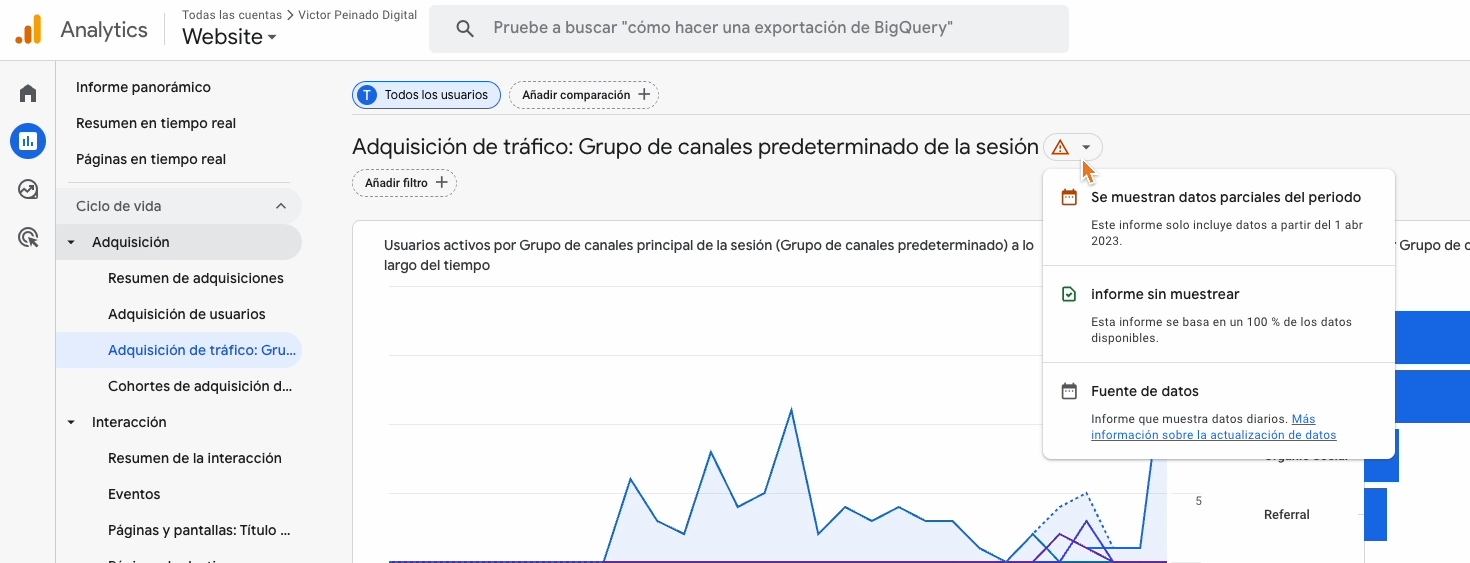The height and width of the screenshot is (563, 1470).
Task: Collapse the Adquisición tree group
Action: [71, 242]
